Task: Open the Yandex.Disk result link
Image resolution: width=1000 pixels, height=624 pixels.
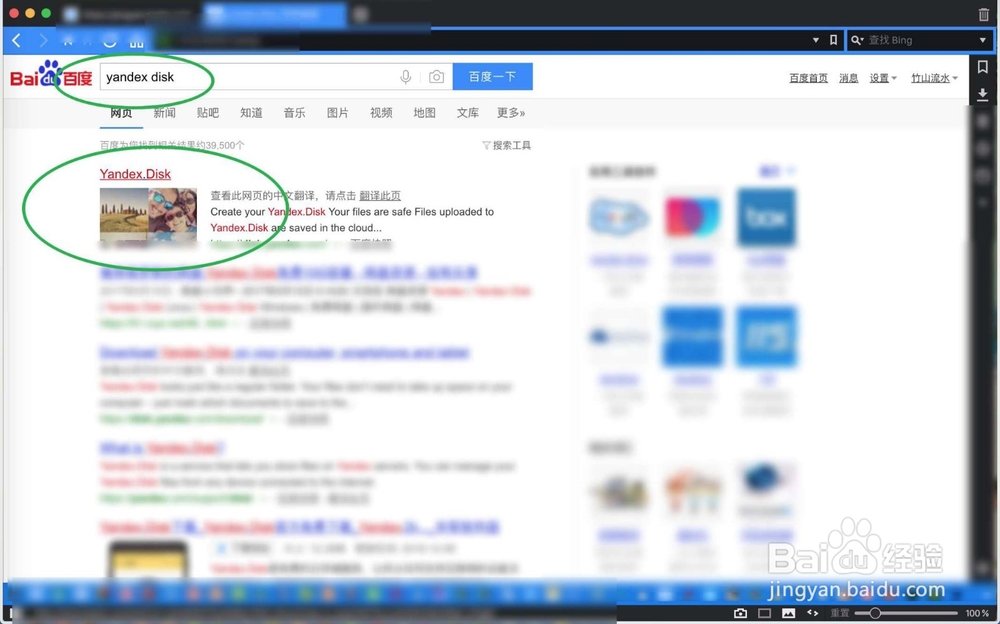Action: tap(135, 174)
